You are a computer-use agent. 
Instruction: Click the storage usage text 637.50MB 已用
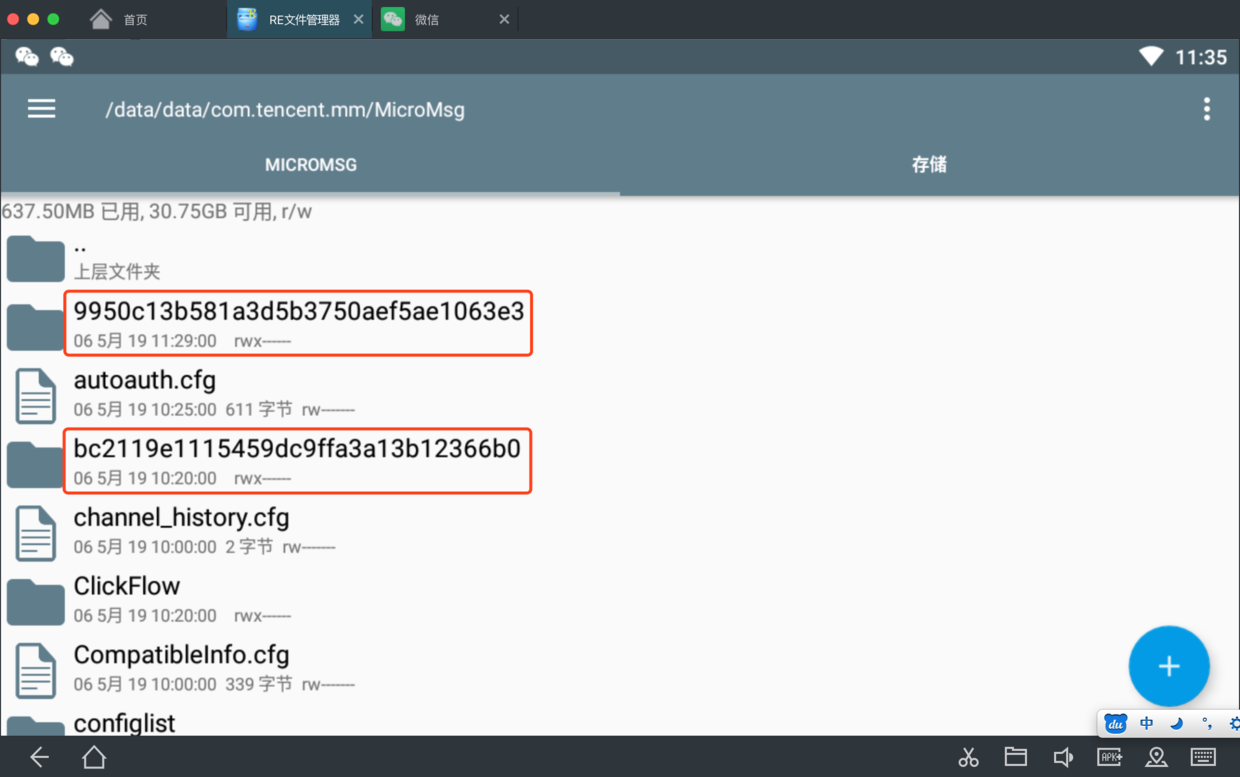71,211
